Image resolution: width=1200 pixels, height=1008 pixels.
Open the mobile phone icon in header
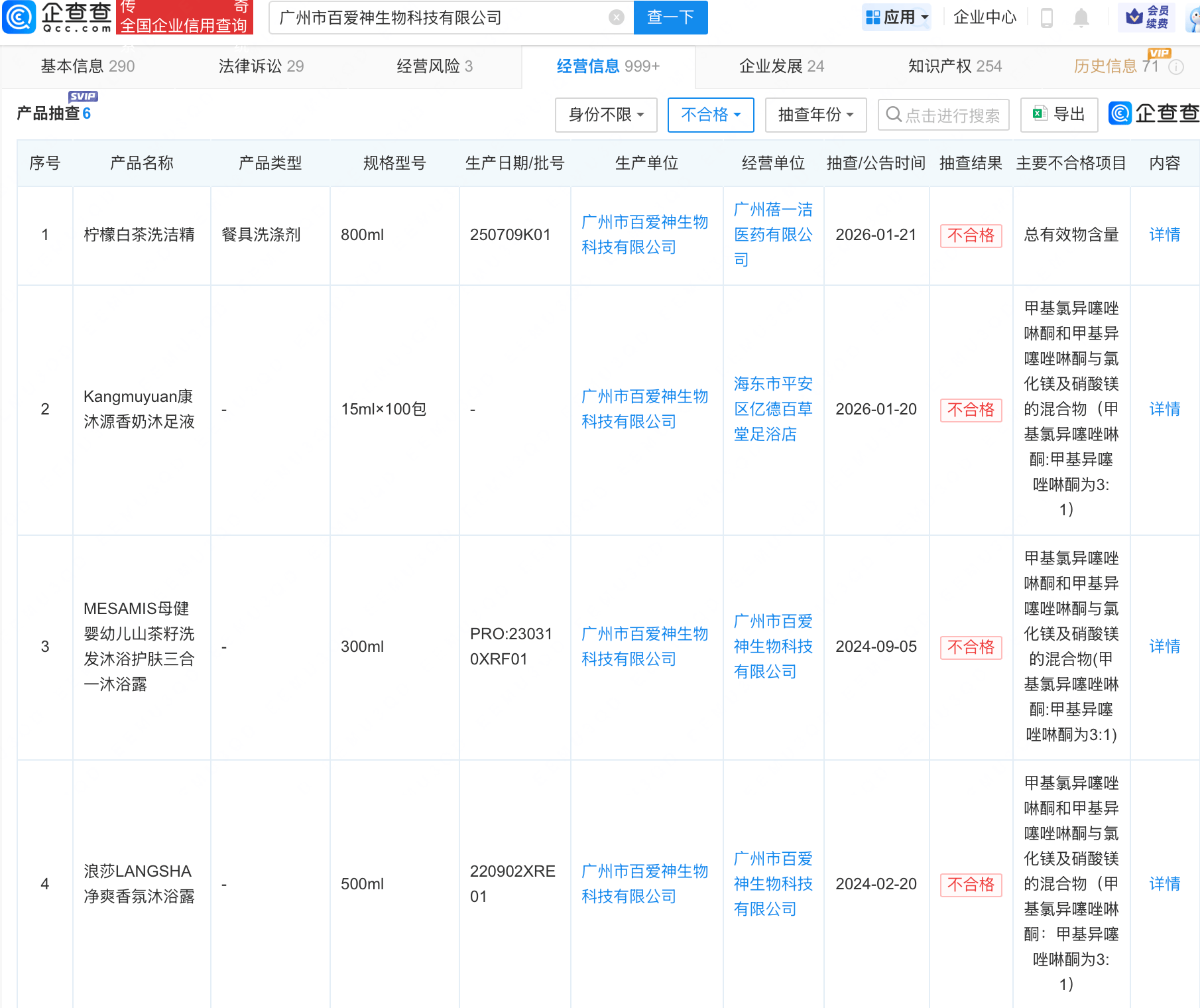coord(1047,17)
